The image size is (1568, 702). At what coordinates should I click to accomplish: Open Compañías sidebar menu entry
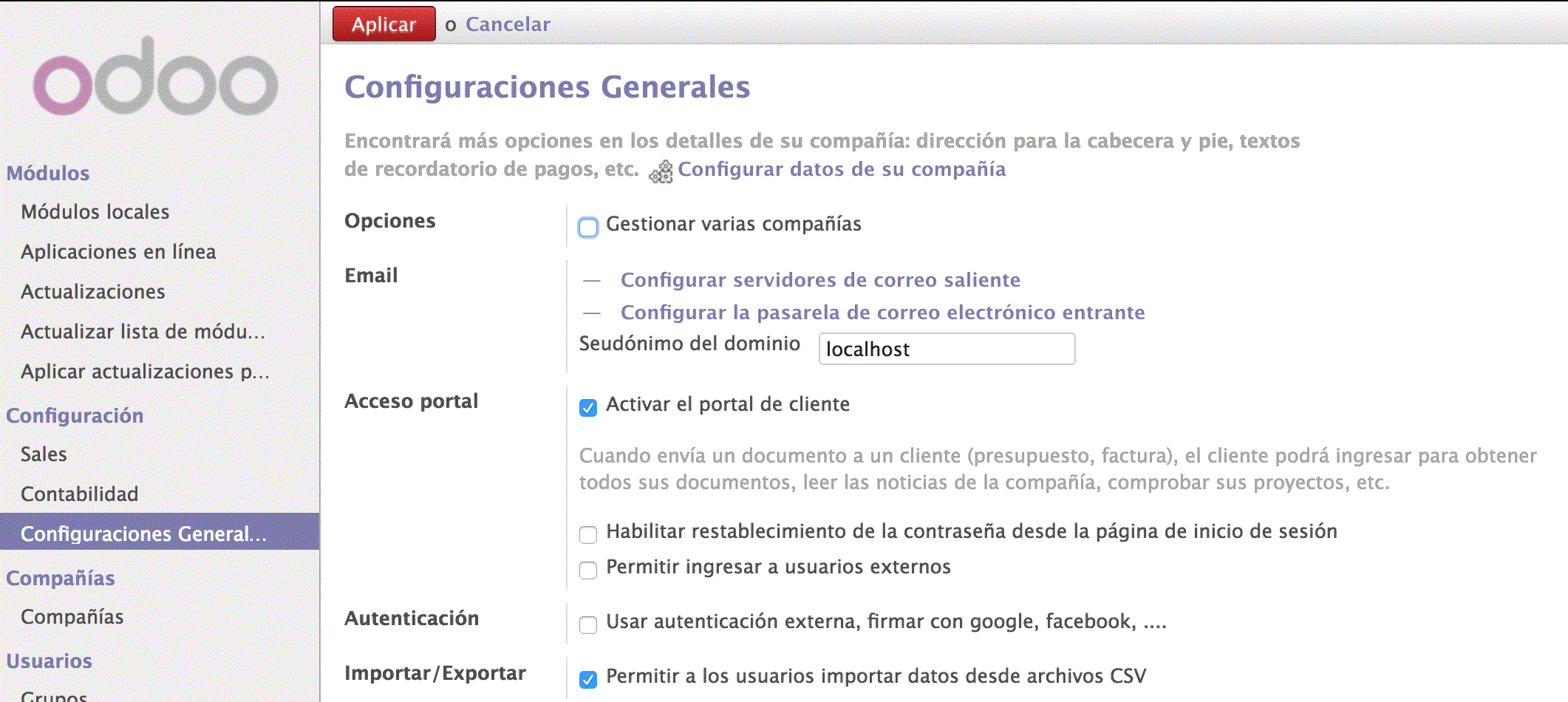(72, 617)
